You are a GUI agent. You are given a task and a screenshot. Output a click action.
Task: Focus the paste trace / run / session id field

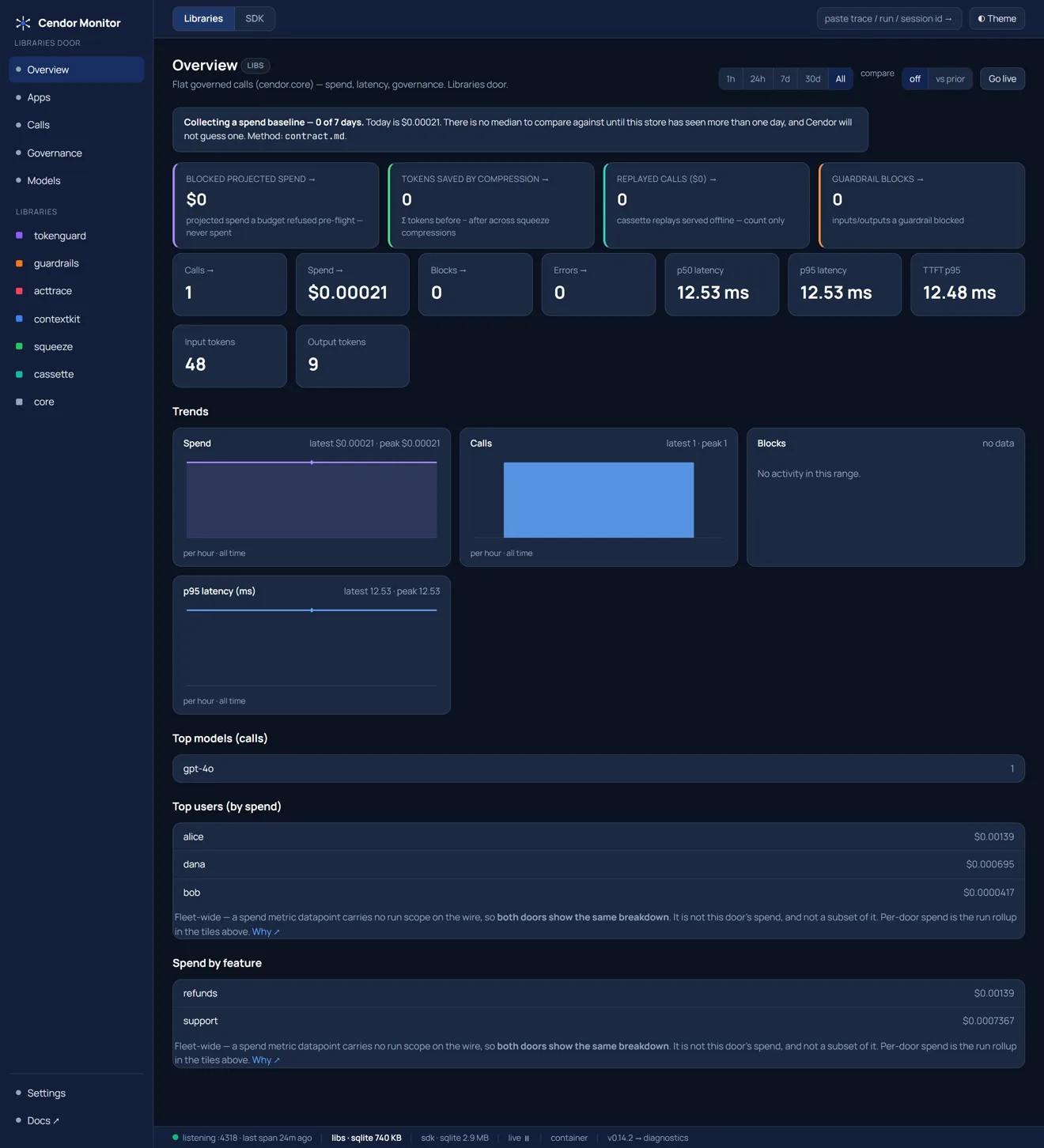889,18
